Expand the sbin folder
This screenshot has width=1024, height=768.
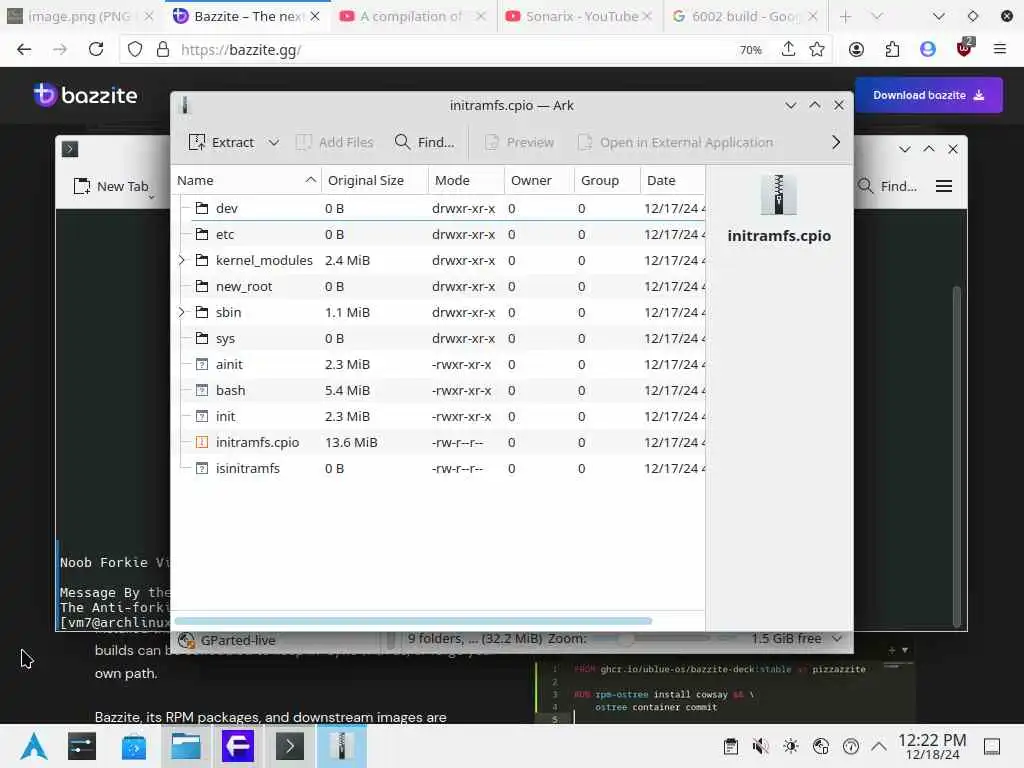[182, 312]
